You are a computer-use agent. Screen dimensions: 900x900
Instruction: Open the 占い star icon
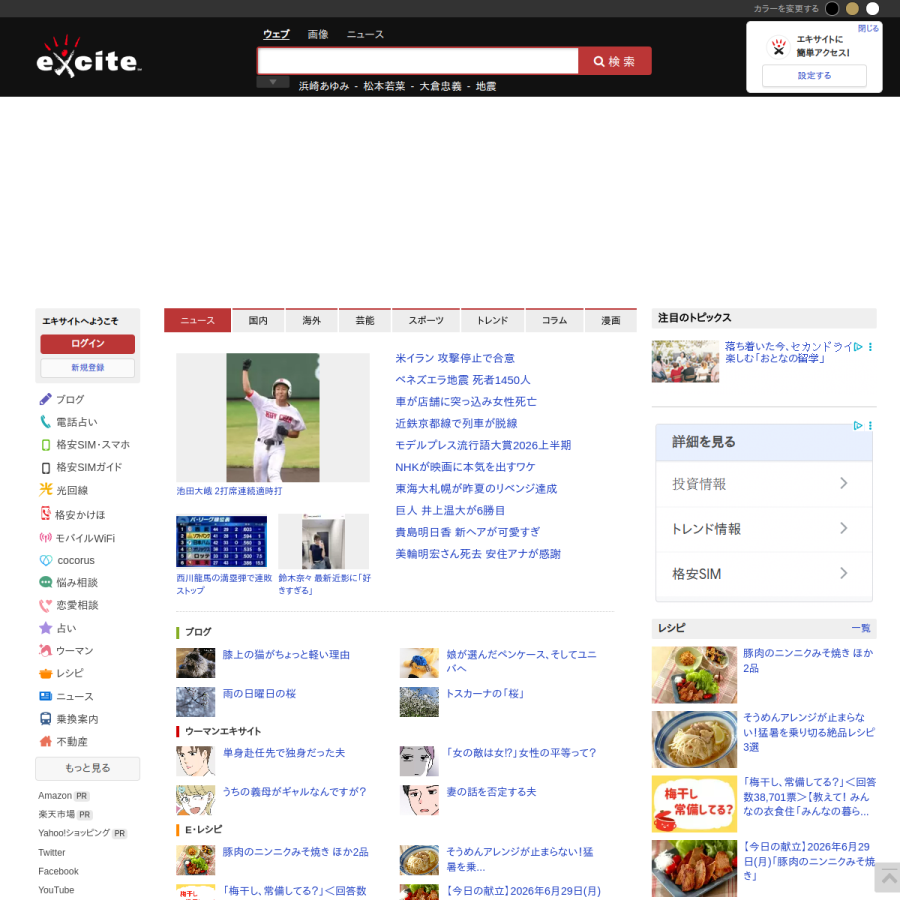tap(45, 628)
